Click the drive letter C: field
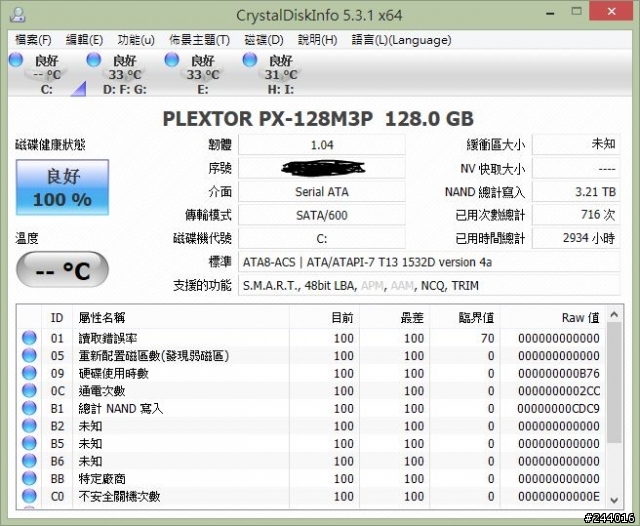This screenshot has height=526, width=640. (x=322, y=238)
